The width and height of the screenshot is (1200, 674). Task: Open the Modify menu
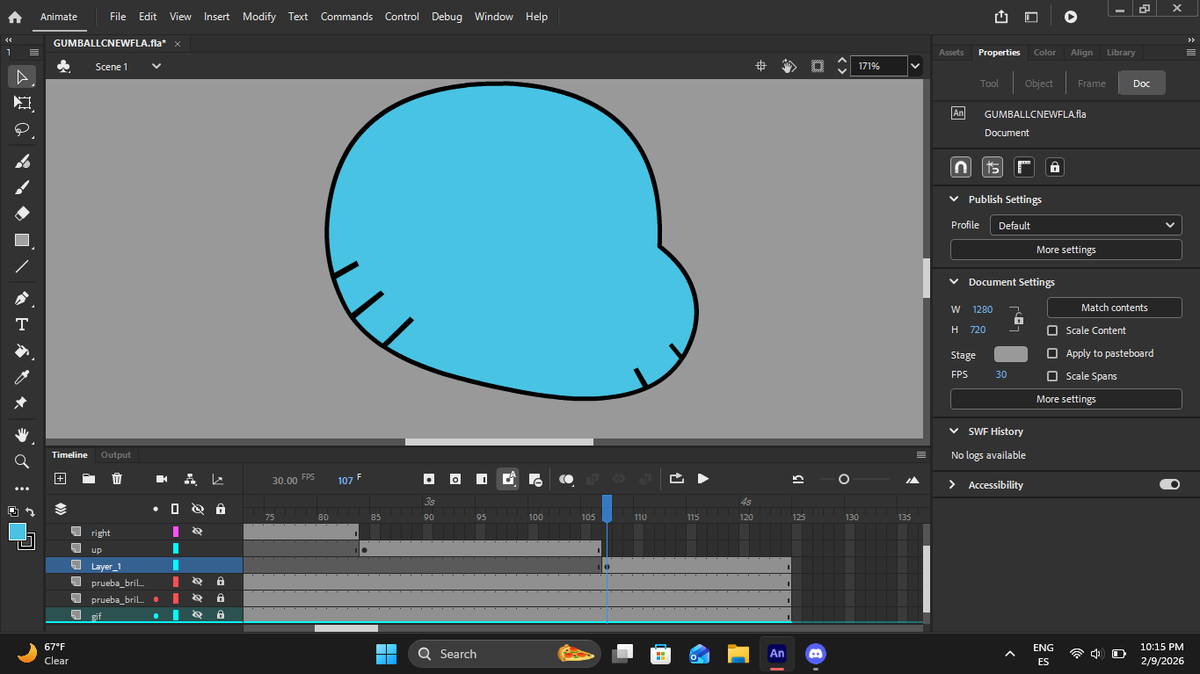pos(259,16)
